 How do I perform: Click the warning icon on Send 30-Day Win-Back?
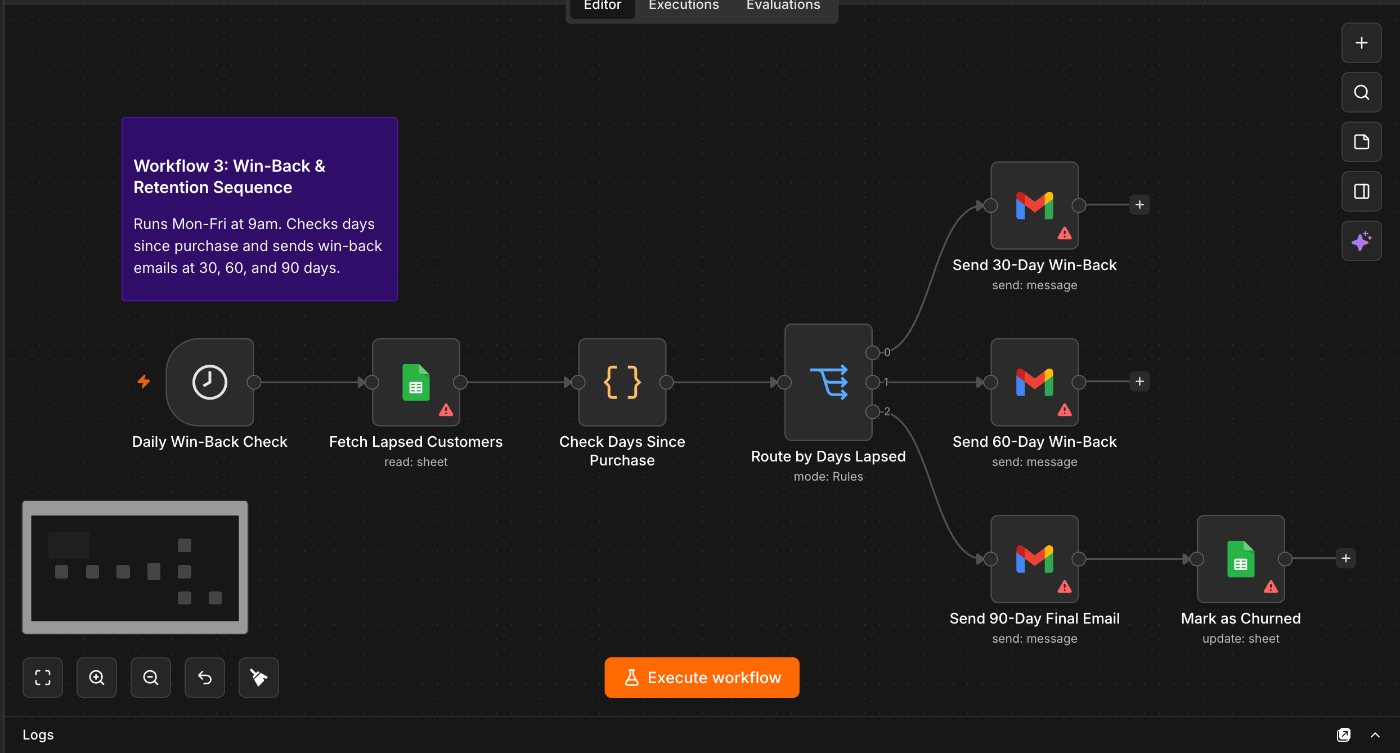[x=1064, y=233]
